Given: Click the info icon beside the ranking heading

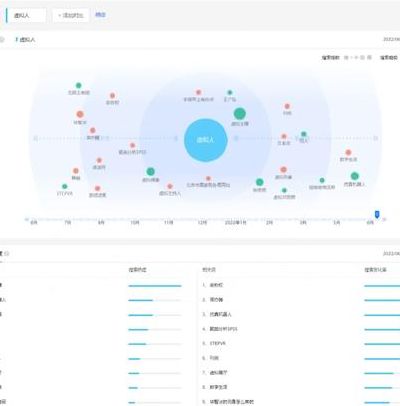Looking at the screenshot, I should 7,254.
